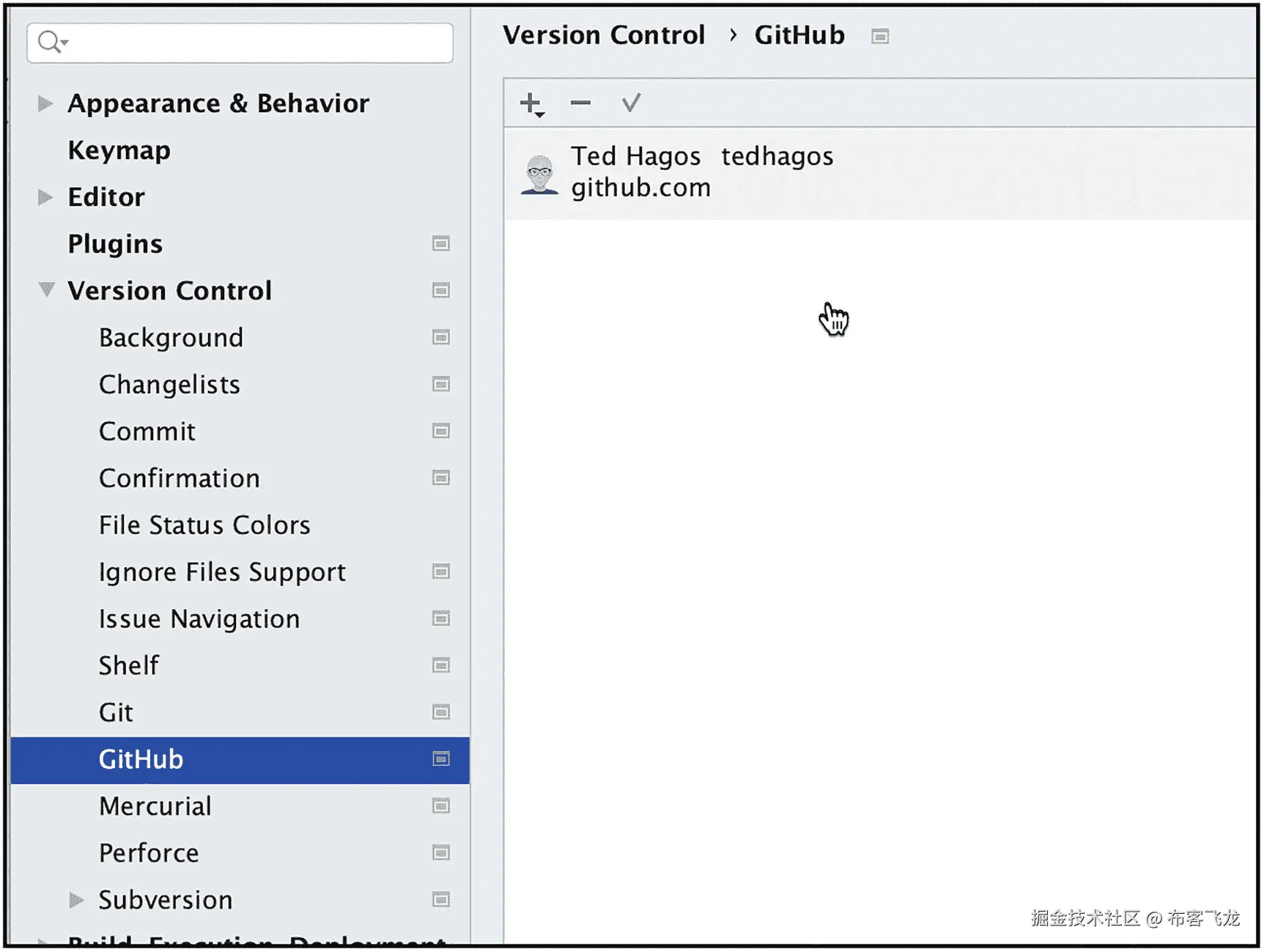Viewport: 1264px width, 952px height.
Task: Click the set default account checkmark icon
Action: [x=631, y=103]
